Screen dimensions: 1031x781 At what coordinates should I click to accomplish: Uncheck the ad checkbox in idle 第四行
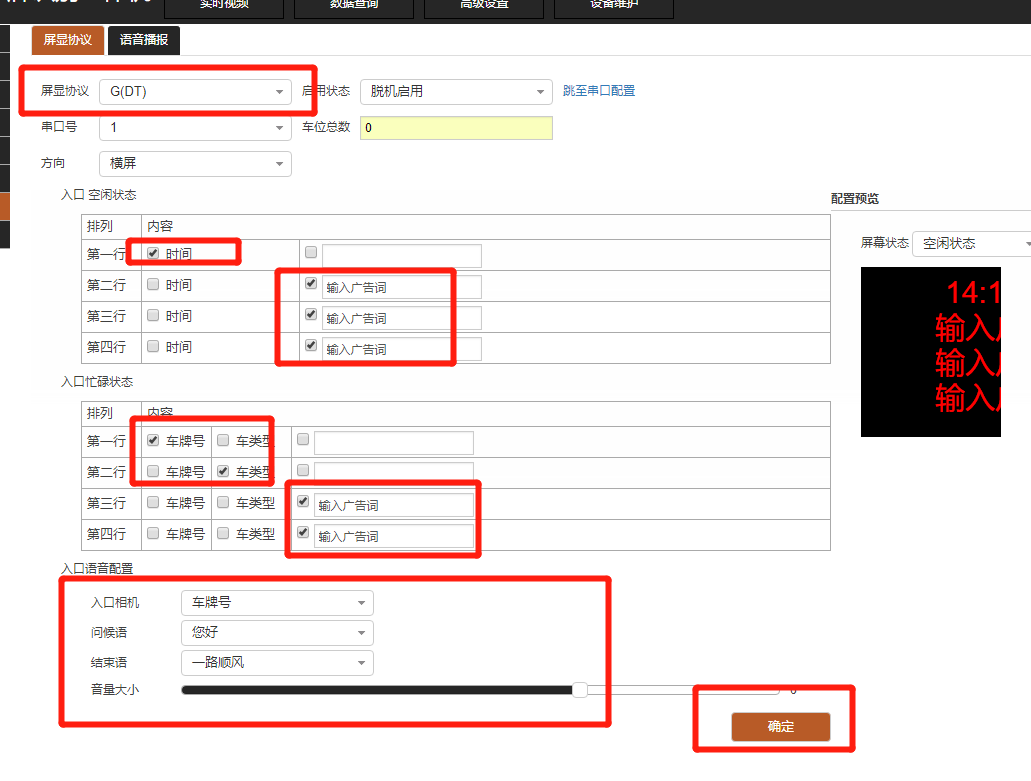[x=311, y=345]
